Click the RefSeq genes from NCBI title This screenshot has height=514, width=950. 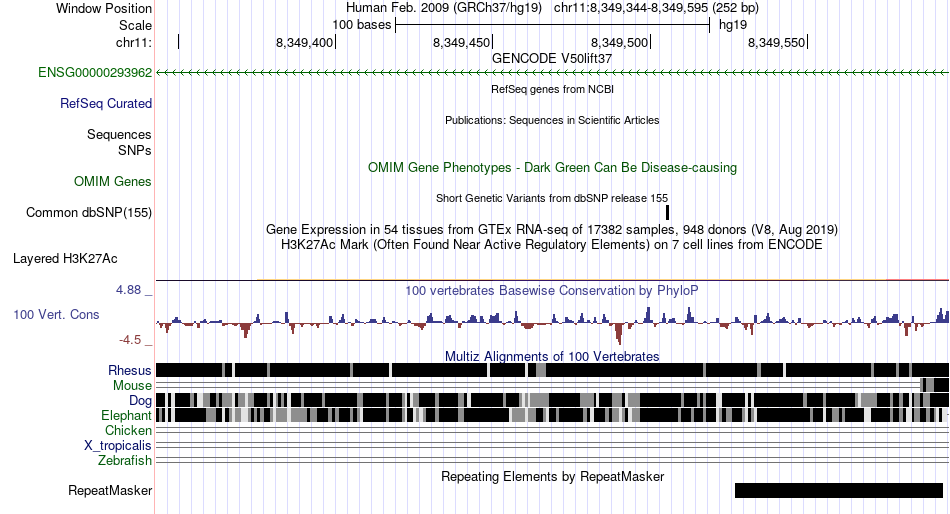pyautogui.click(x=552, y=89)
